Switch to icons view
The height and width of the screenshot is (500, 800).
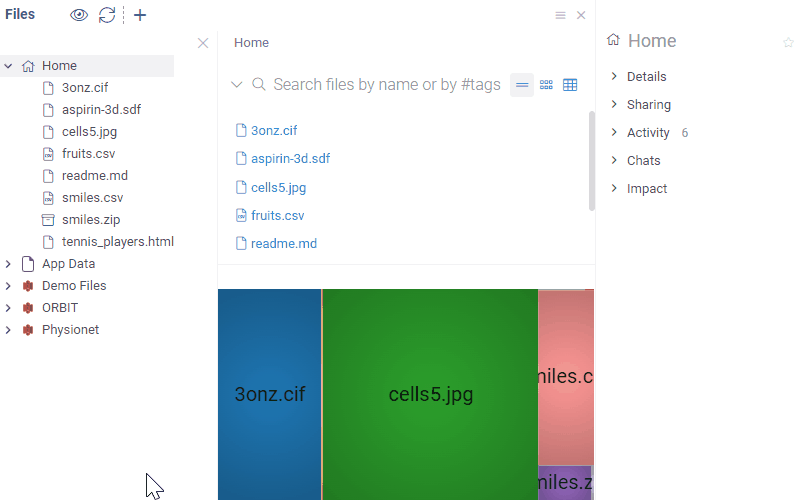(x=546, y=85)
